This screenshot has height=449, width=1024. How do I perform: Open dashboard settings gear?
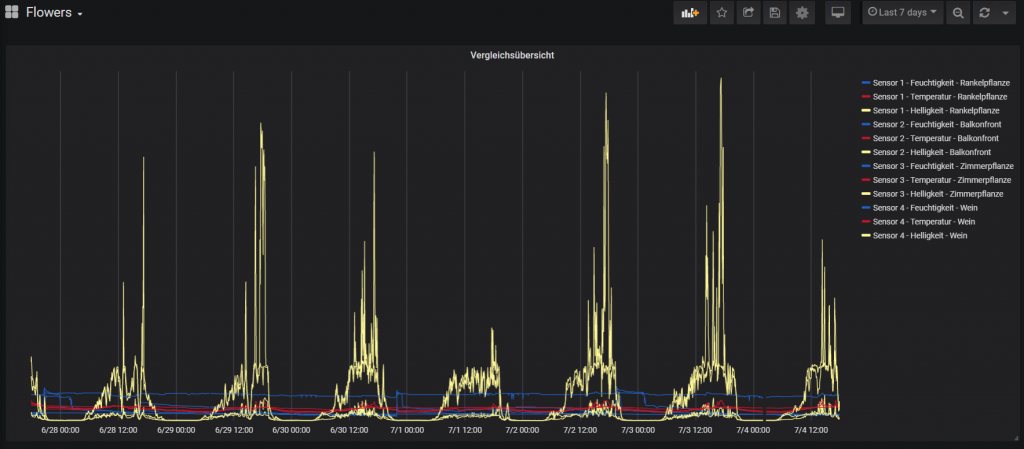click(801, 13)
